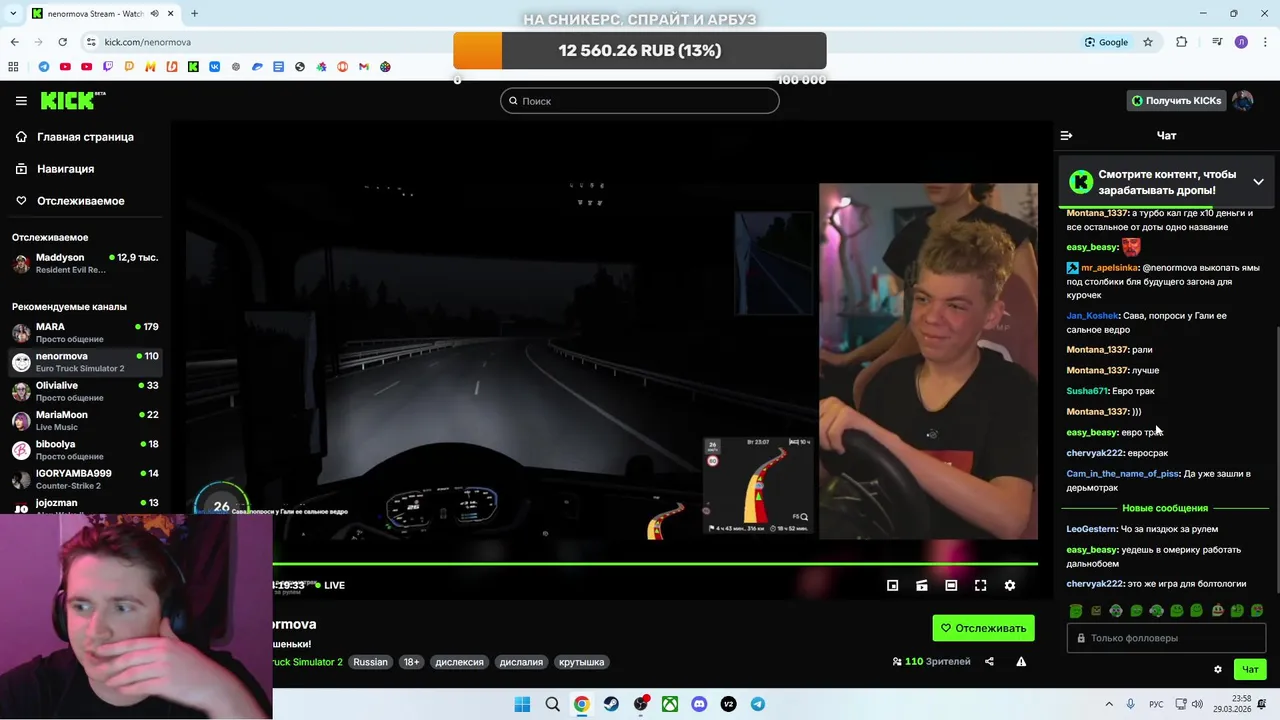This screenshot has height=720, width=1280.
Task: Open the user avatar menu on Kick
Action: coord(1242,101)
